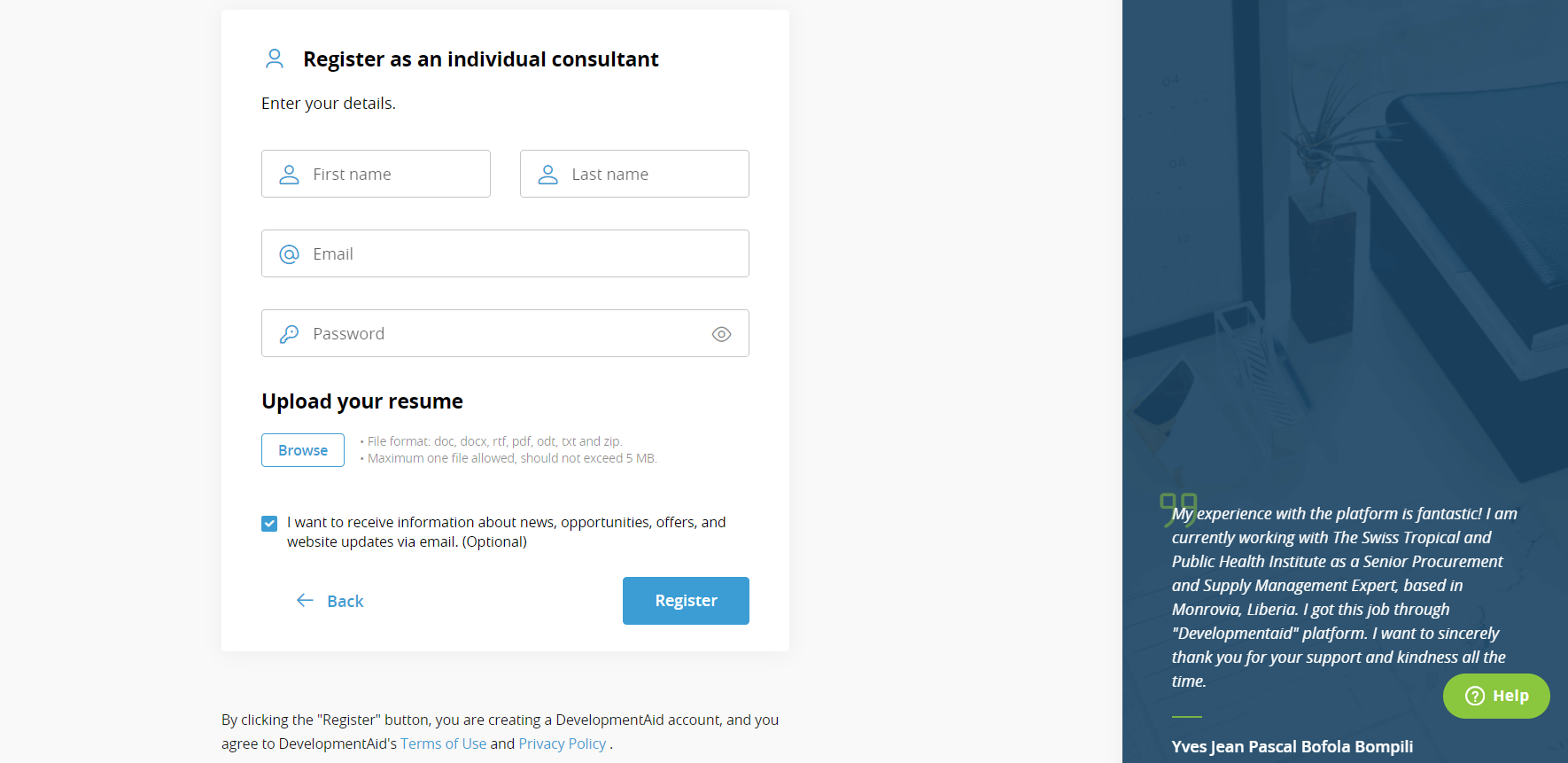Image resolution: width=1568 pixels, height=763 pixels.
Task: Click the @ icon in the Email field
Action: (288, 253)
